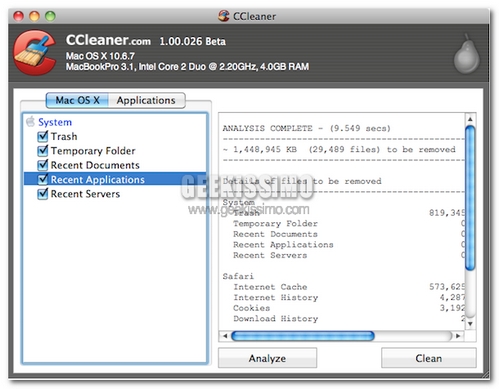Click the Clean button

(x=429, y=358)
